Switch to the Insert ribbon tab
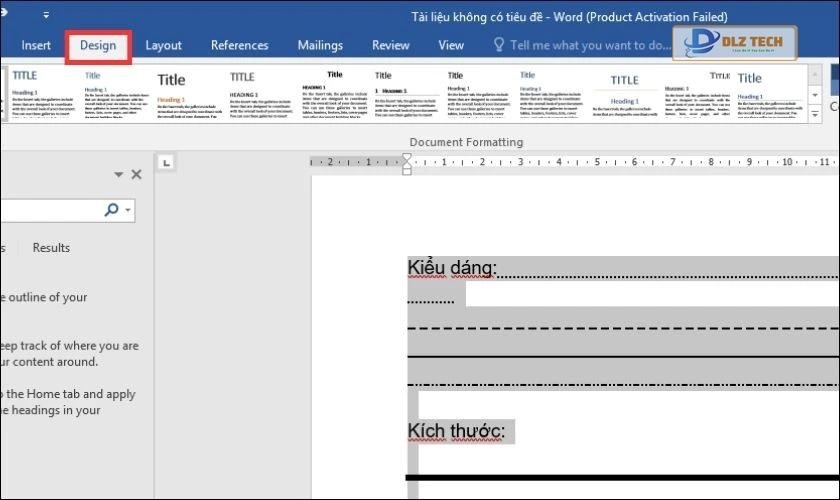Screen dimensions: 840x500 point(36,45)
